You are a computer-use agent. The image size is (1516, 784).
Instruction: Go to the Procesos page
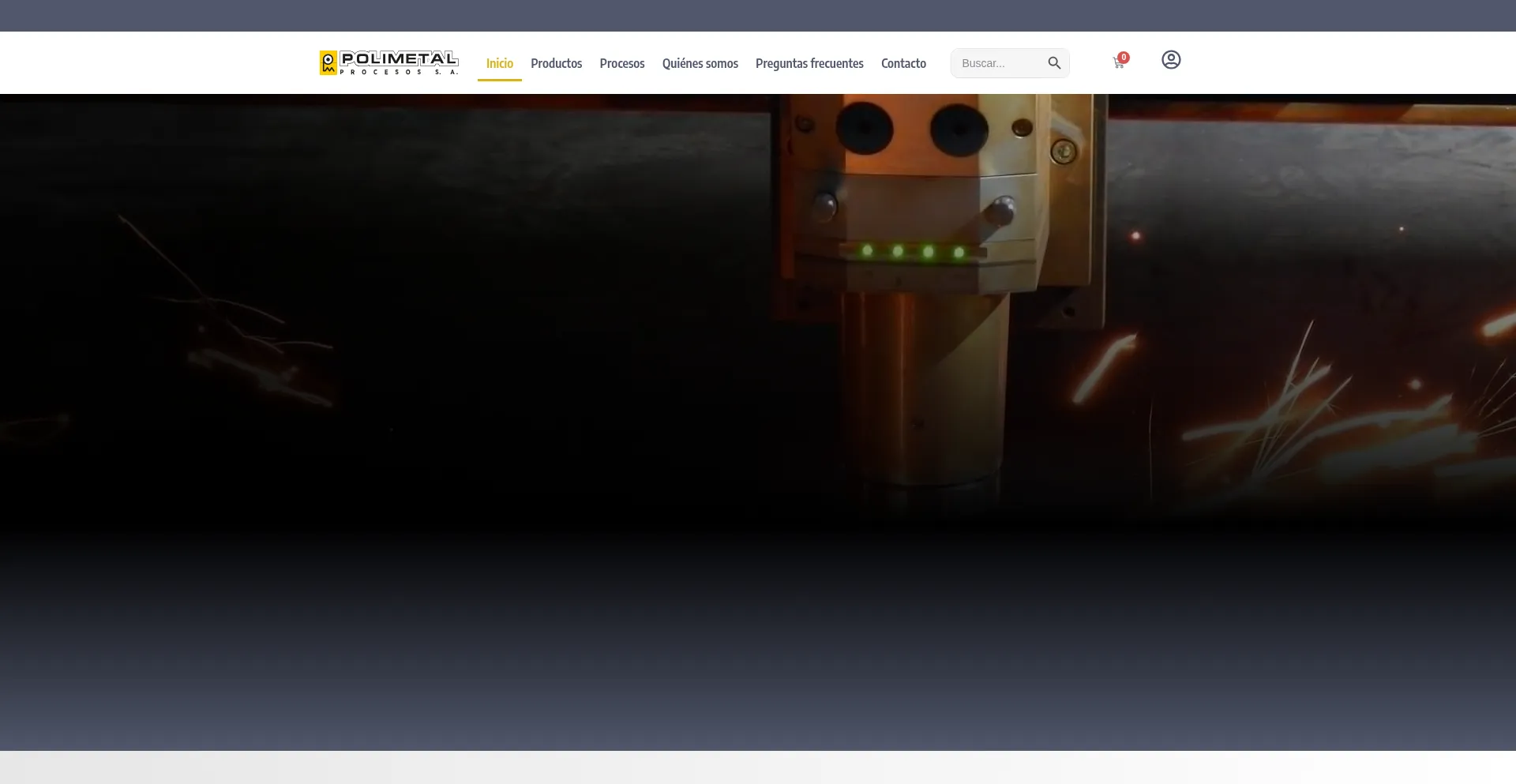pyautogui.click(x=622, y=63)
